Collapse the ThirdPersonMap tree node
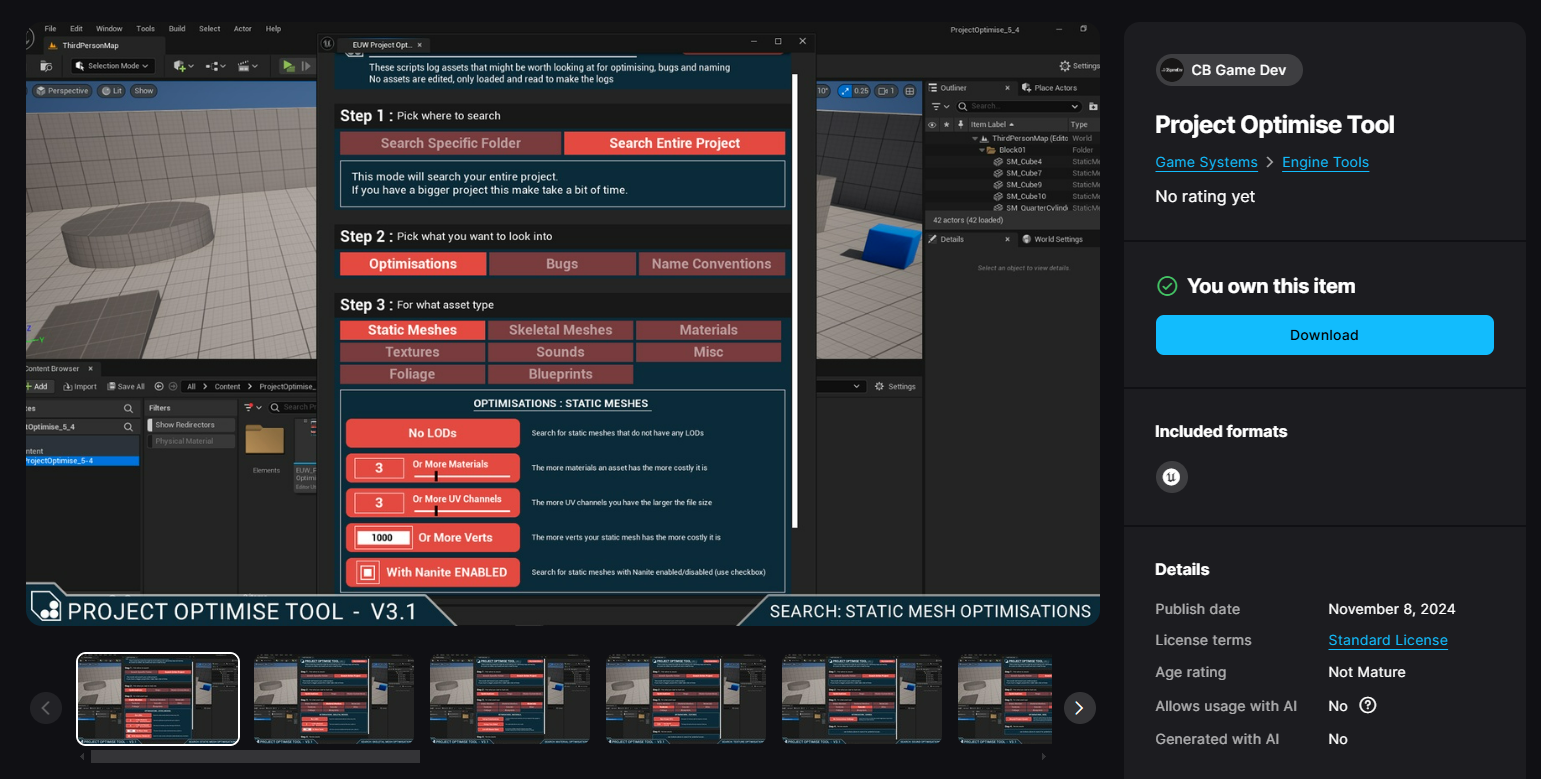 click(974, 138)
